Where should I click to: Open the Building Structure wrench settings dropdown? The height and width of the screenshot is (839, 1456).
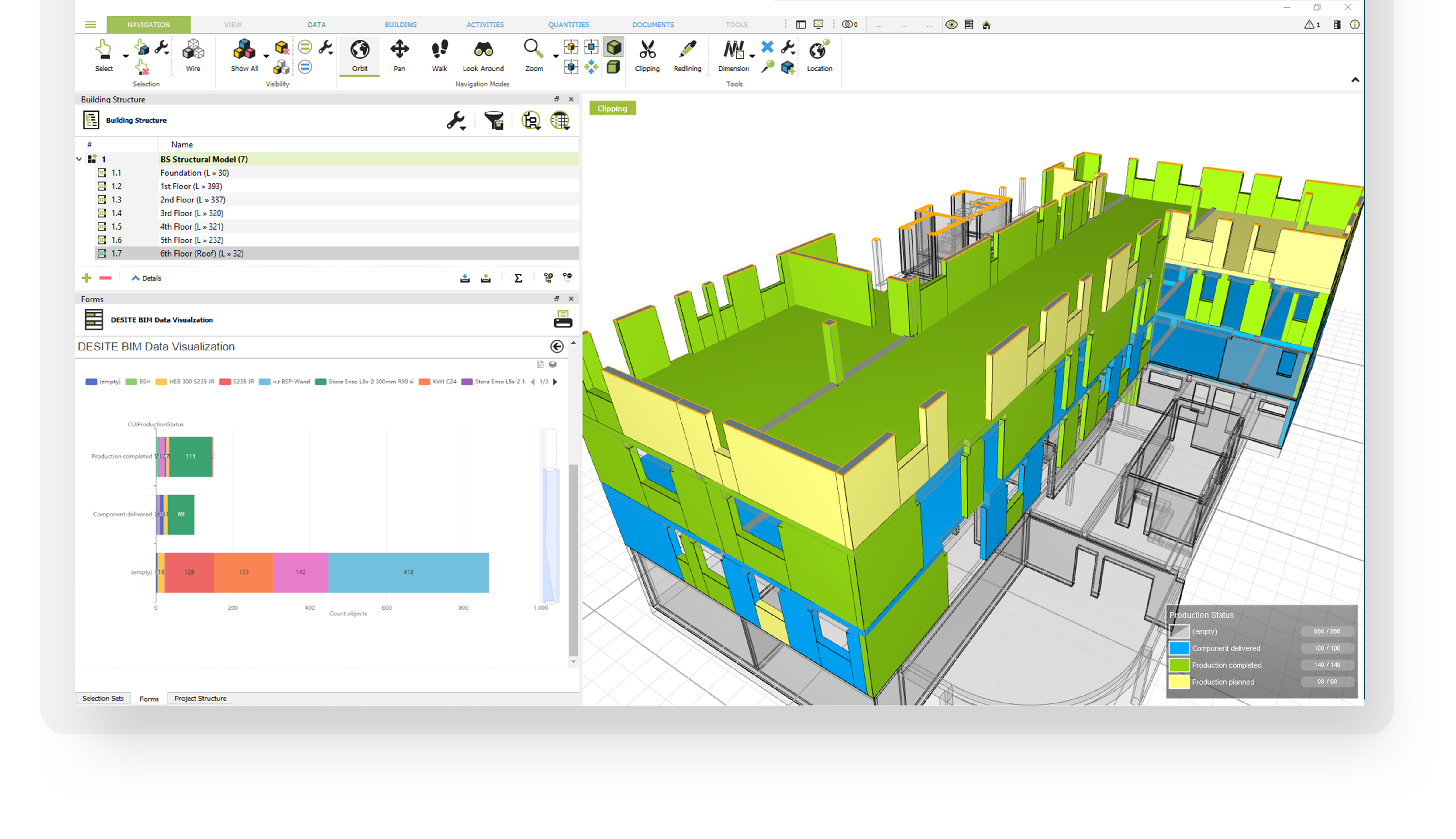point(456,120)
